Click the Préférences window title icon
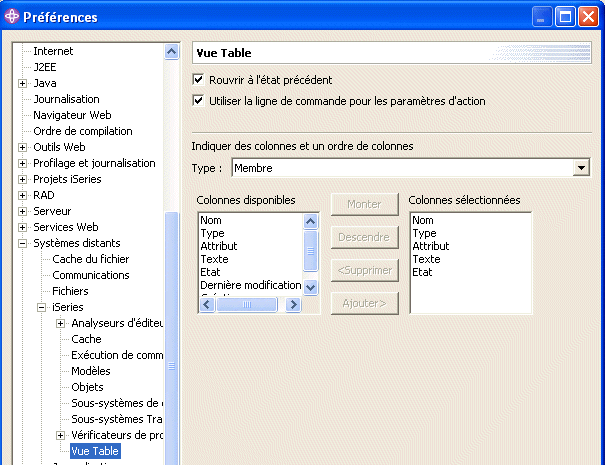The height and width of the screenshot is (465, 605). 12,16
